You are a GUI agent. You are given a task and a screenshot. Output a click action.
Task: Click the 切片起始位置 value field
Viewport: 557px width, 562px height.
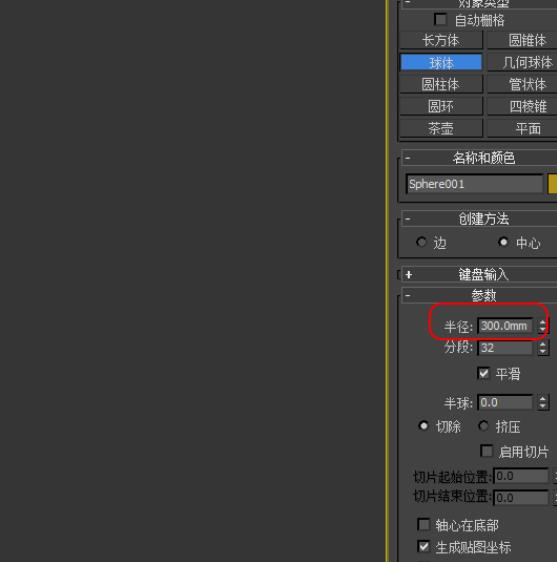521,476
